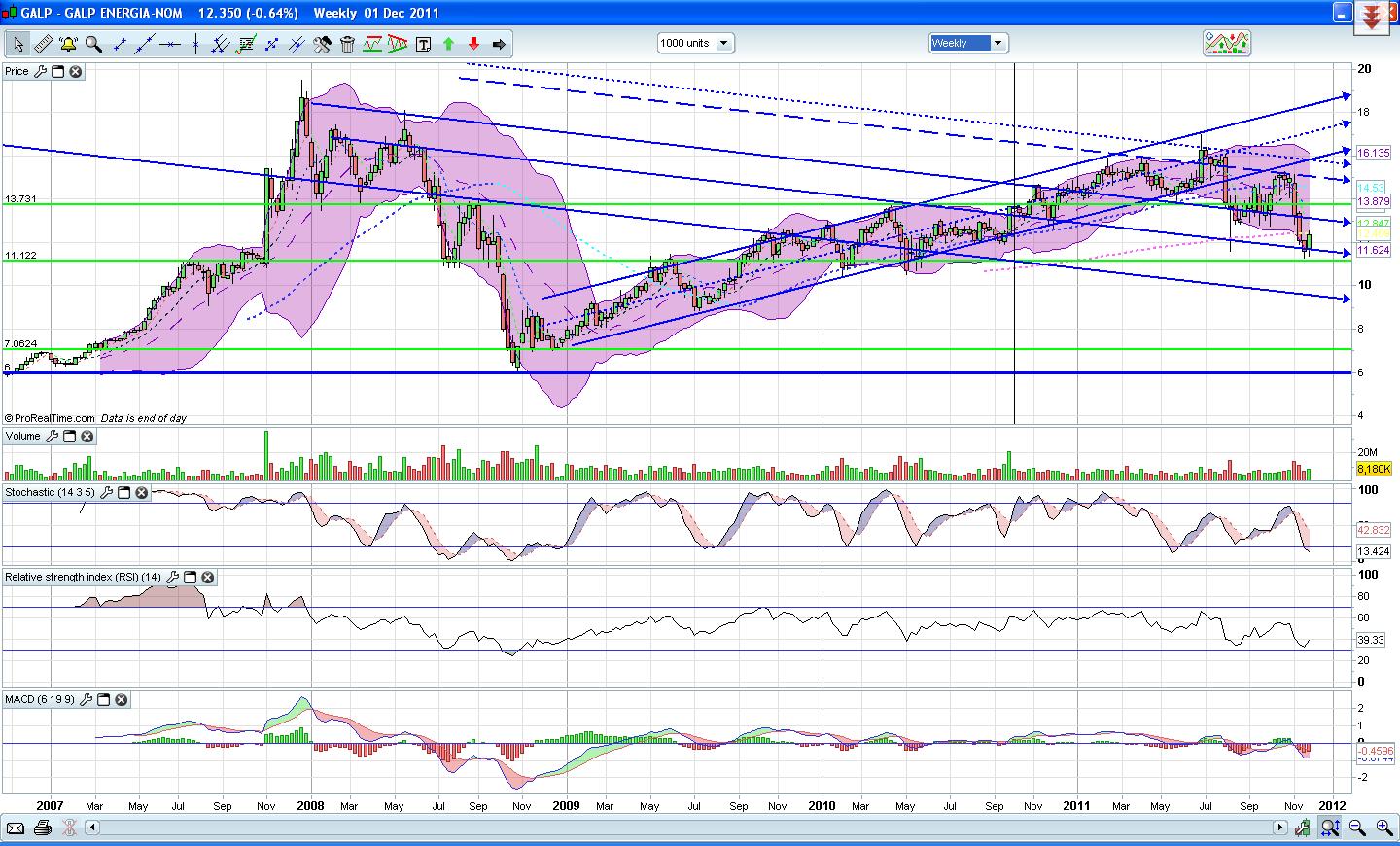Click the crossed-out icon beside printer

(x=69, y=828)
